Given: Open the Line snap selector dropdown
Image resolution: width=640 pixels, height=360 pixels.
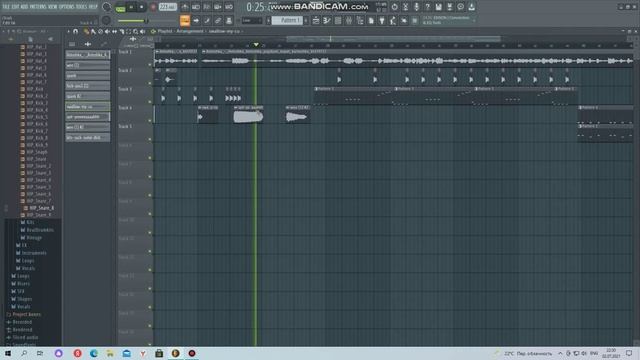Looking at the screenshot, I should 251,20.
